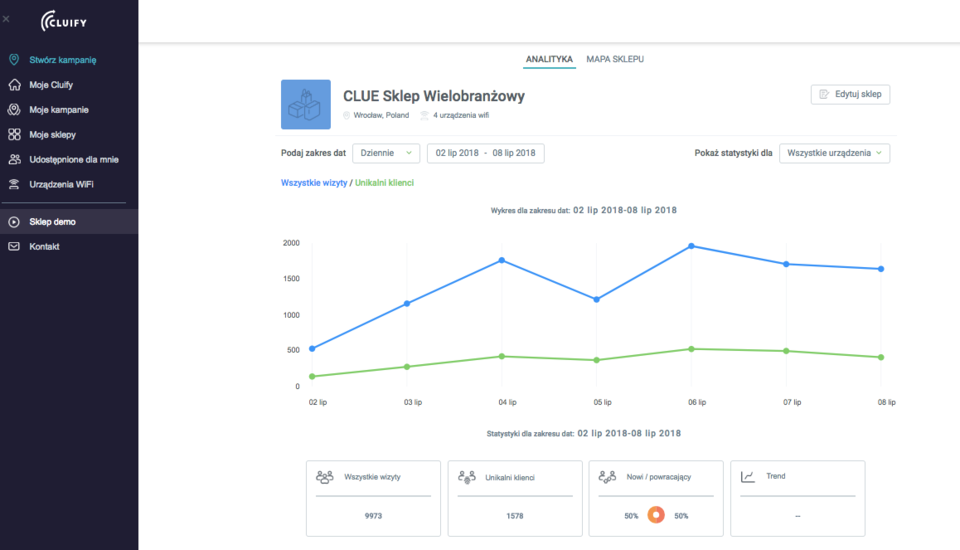
Task: Open Stwórz kampanię in sidebar
Action: tap(62, 60)
